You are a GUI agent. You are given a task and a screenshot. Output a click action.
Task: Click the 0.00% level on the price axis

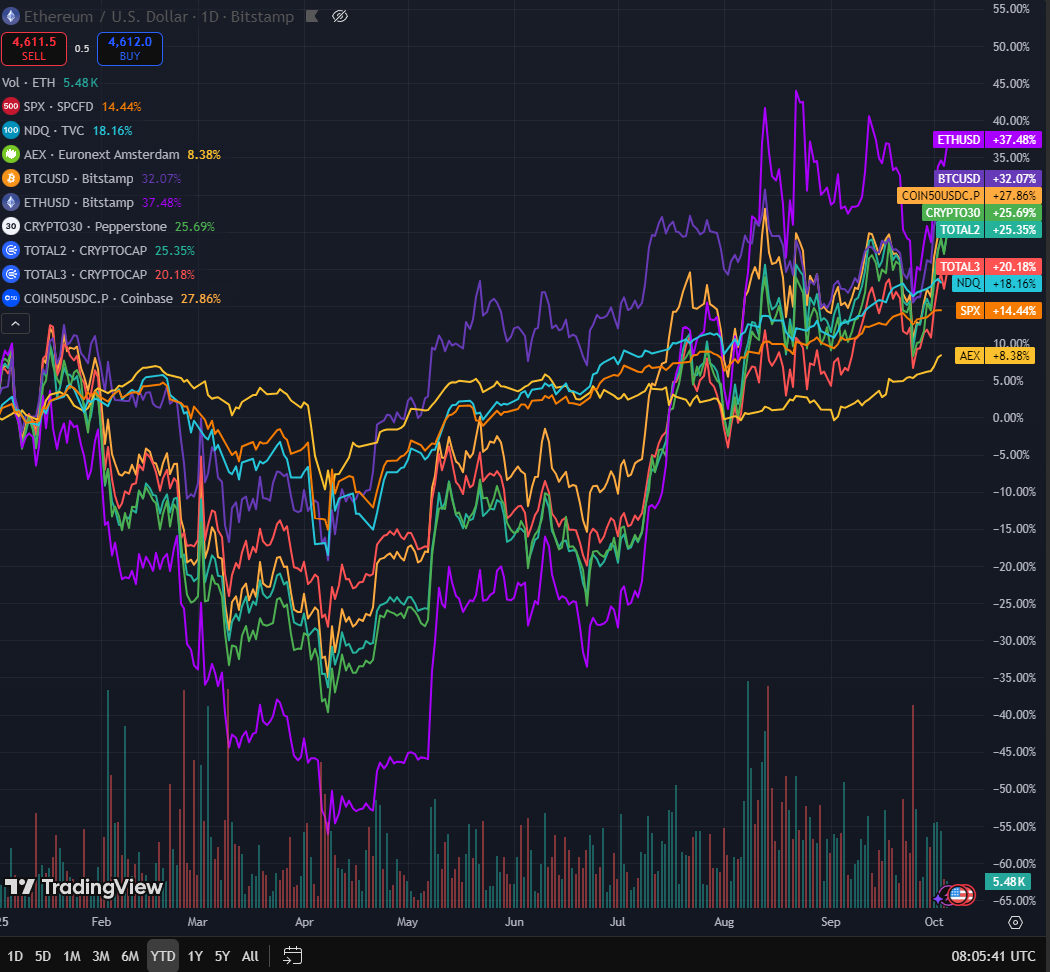(x=1008, y=418)
